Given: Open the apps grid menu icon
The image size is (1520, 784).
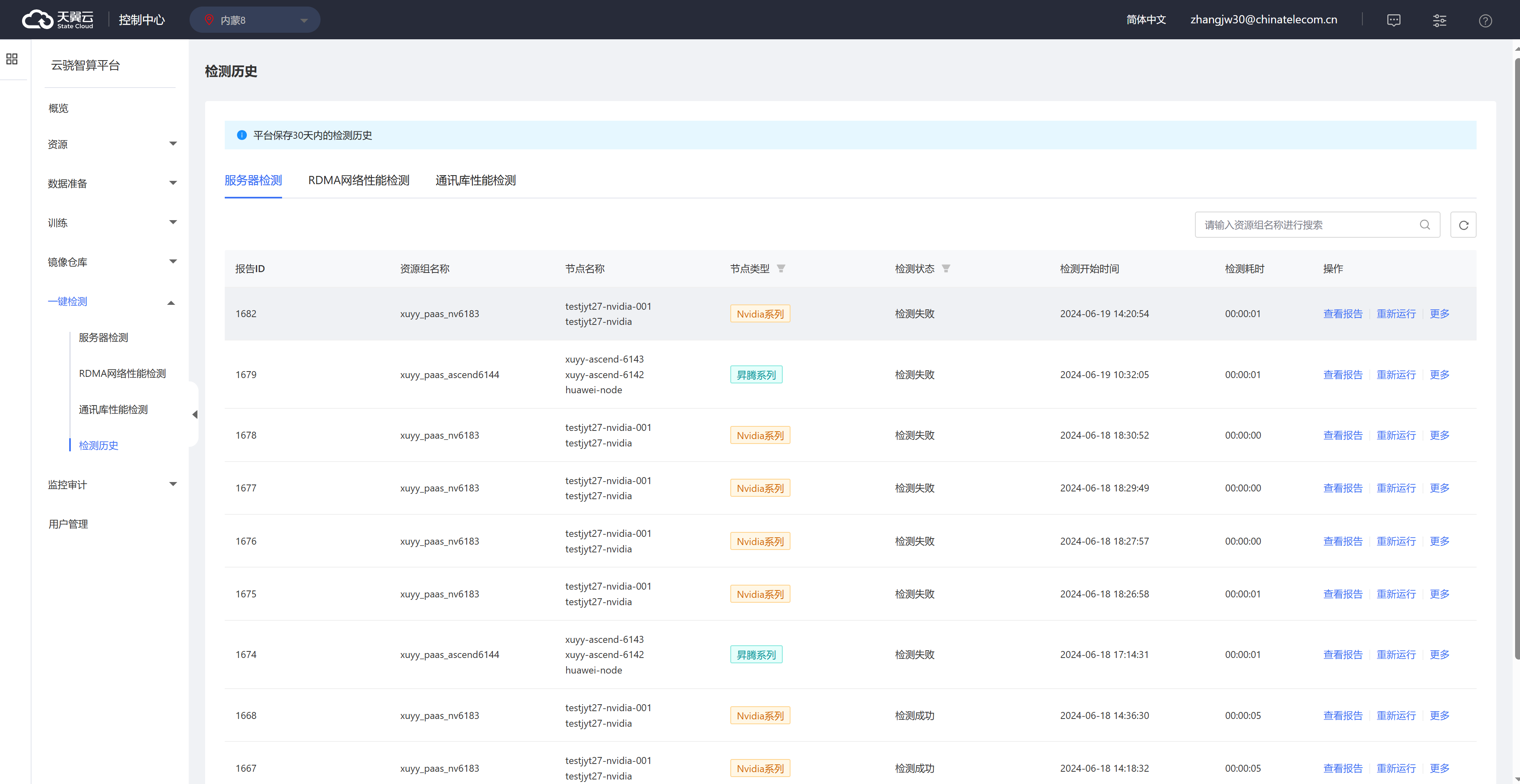Looking at the screenshot, I should (x=12, y=59).
